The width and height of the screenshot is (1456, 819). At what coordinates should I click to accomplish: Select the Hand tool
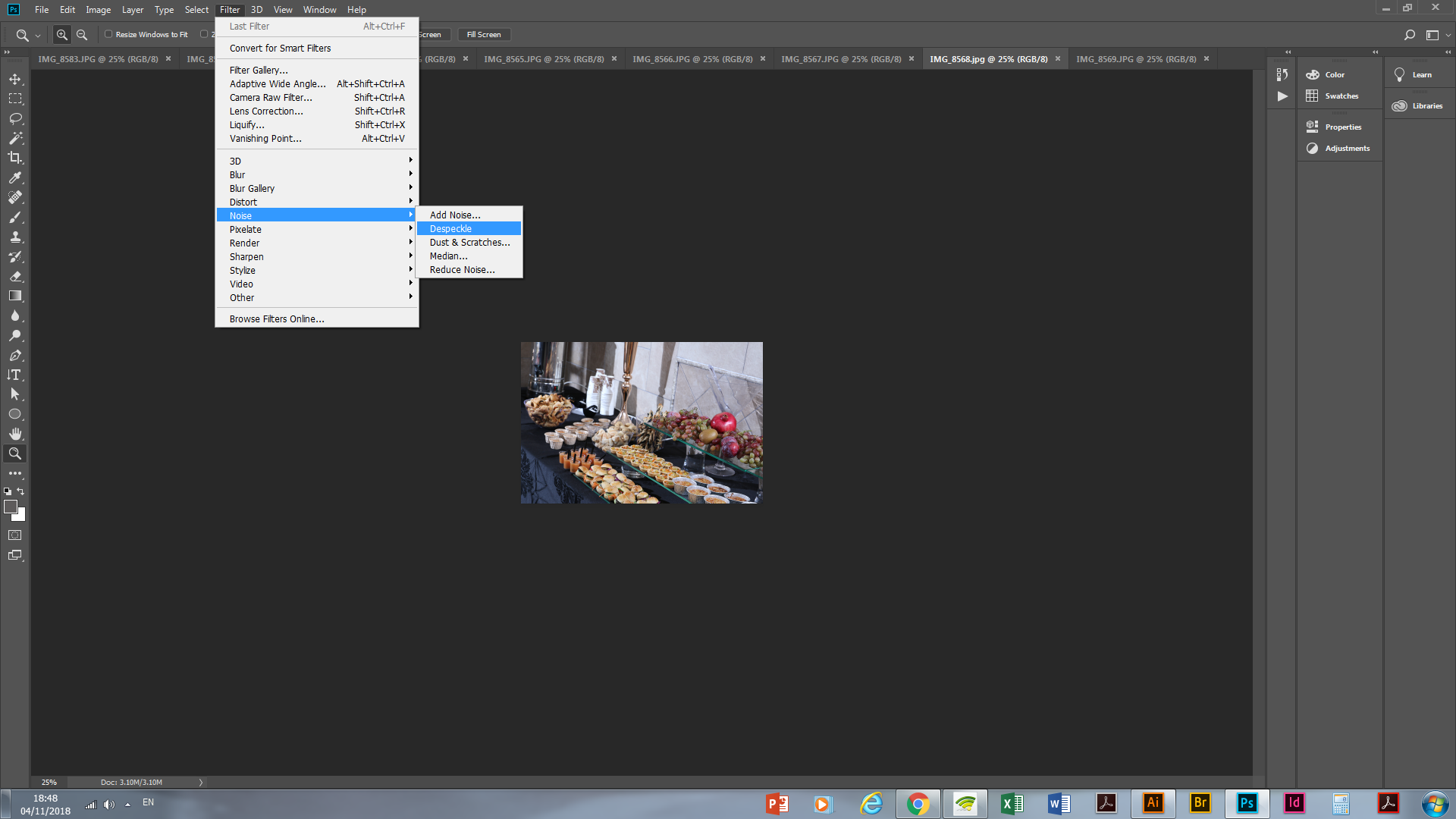point(15,434)
